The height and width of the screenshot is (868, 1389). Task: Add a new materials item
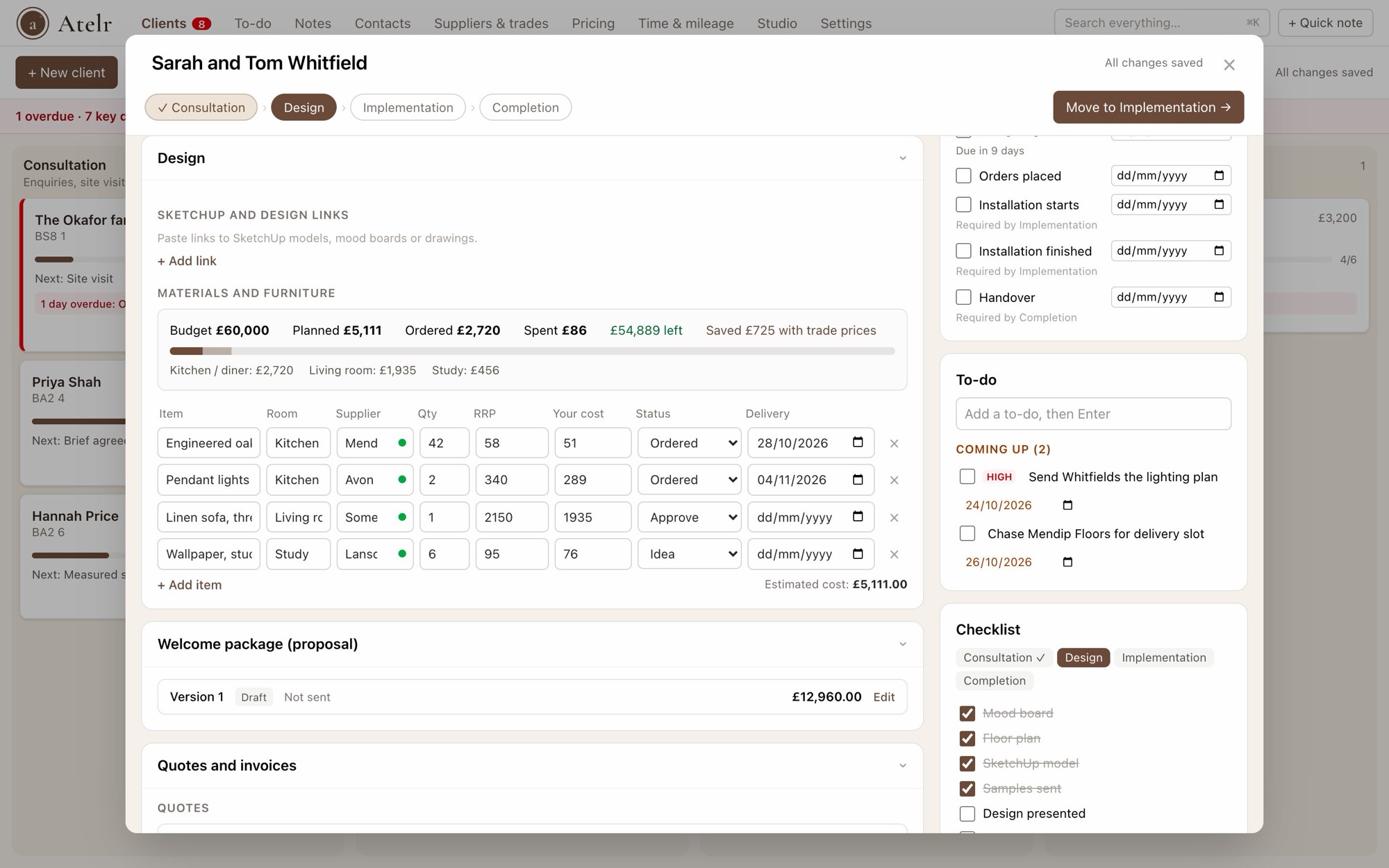[190, 585]
